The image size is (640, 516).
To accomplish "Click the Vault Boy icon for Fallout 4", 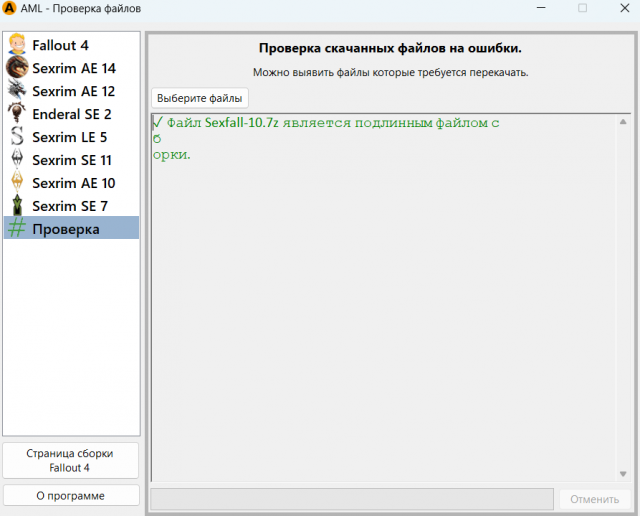I will [17, 45].
